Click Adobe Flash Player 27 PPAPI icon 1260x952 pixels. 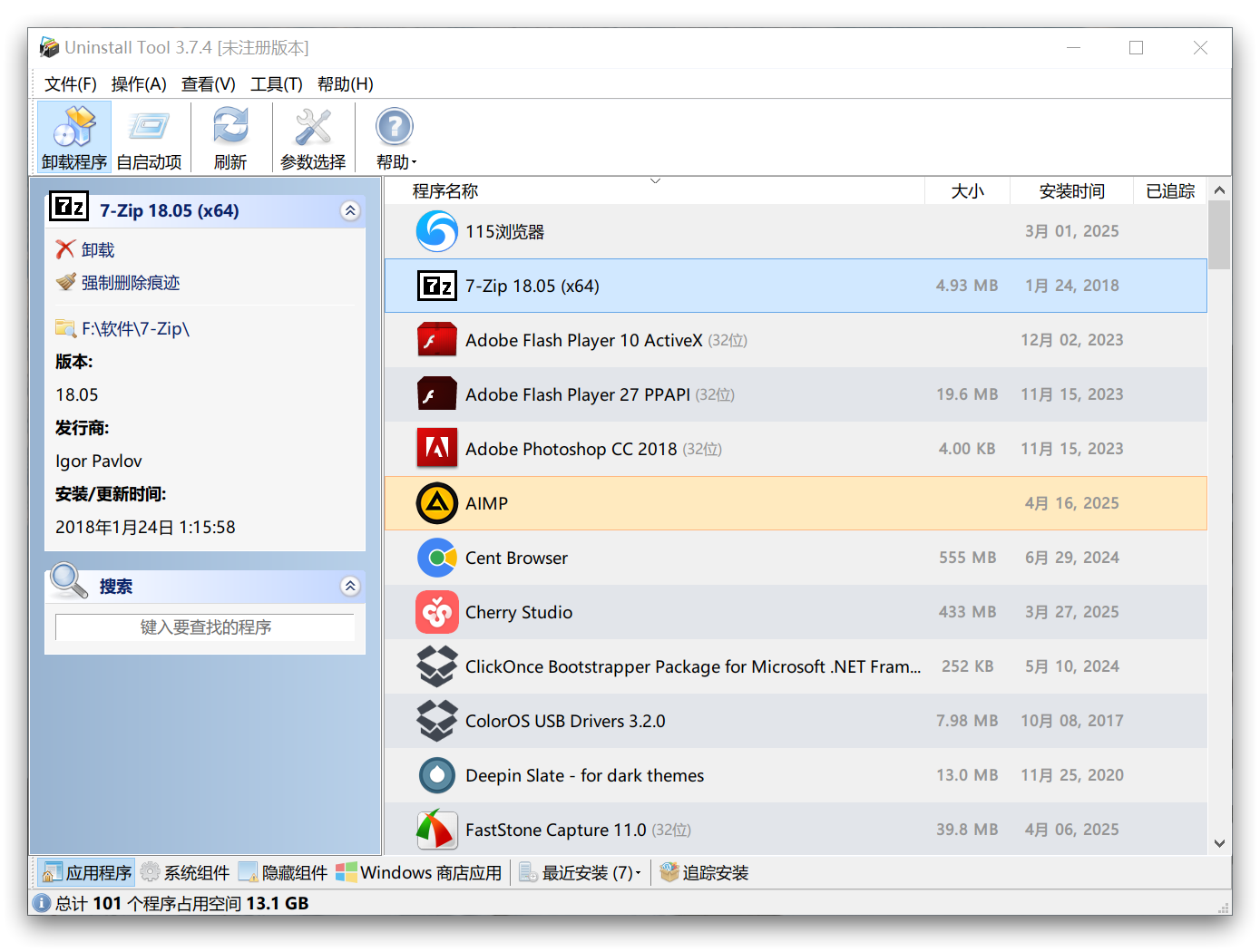[x=436, y=394]
